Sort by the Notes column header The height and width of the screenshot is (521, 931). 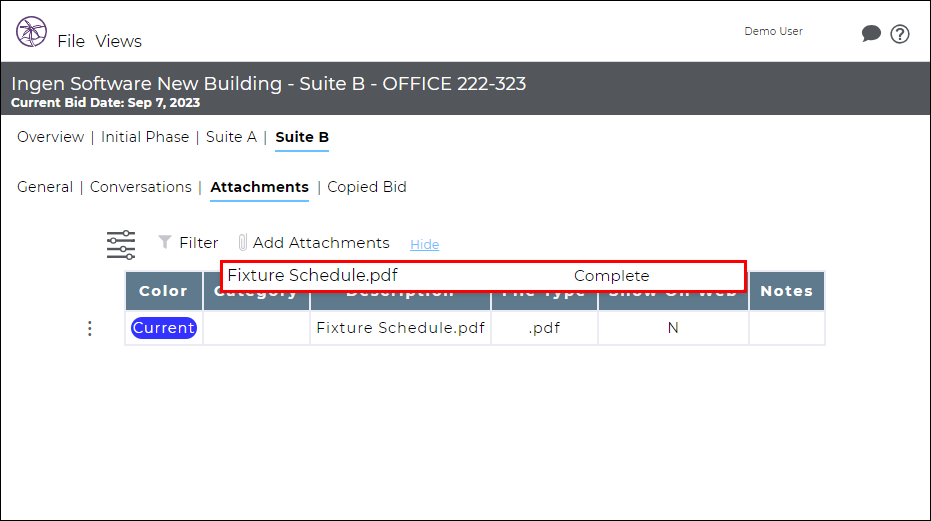[x=787, y=291]
